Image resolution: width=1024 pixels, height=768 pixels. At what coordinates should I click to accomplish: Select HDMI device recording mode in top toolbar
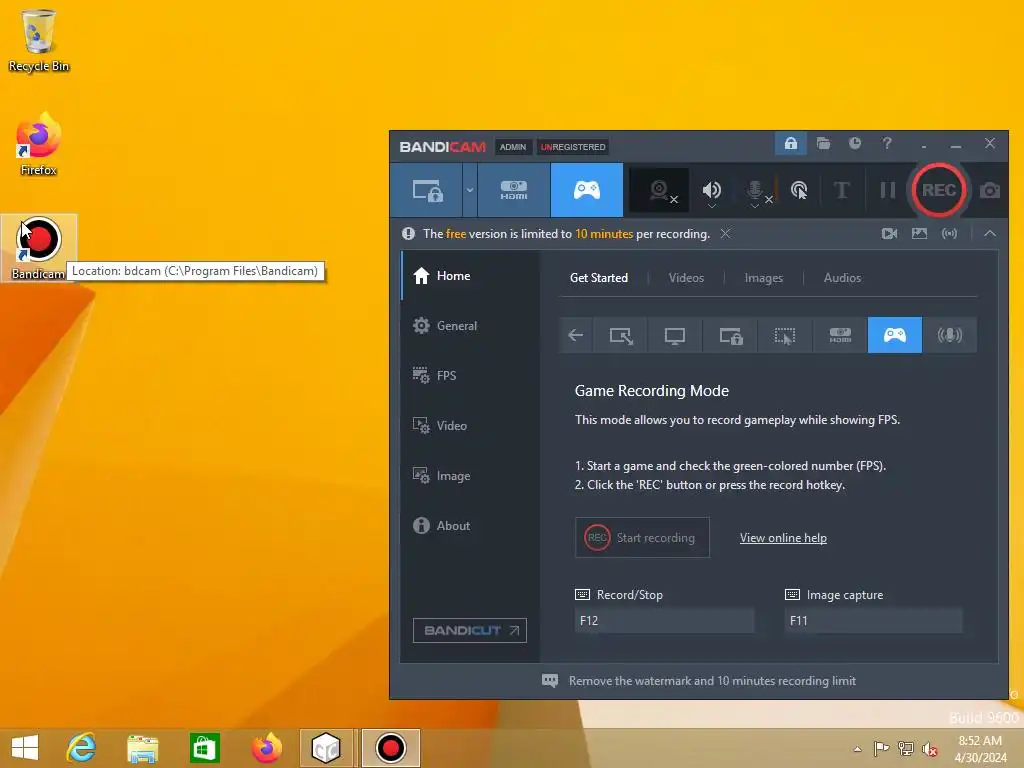click(x=514, y=190)
